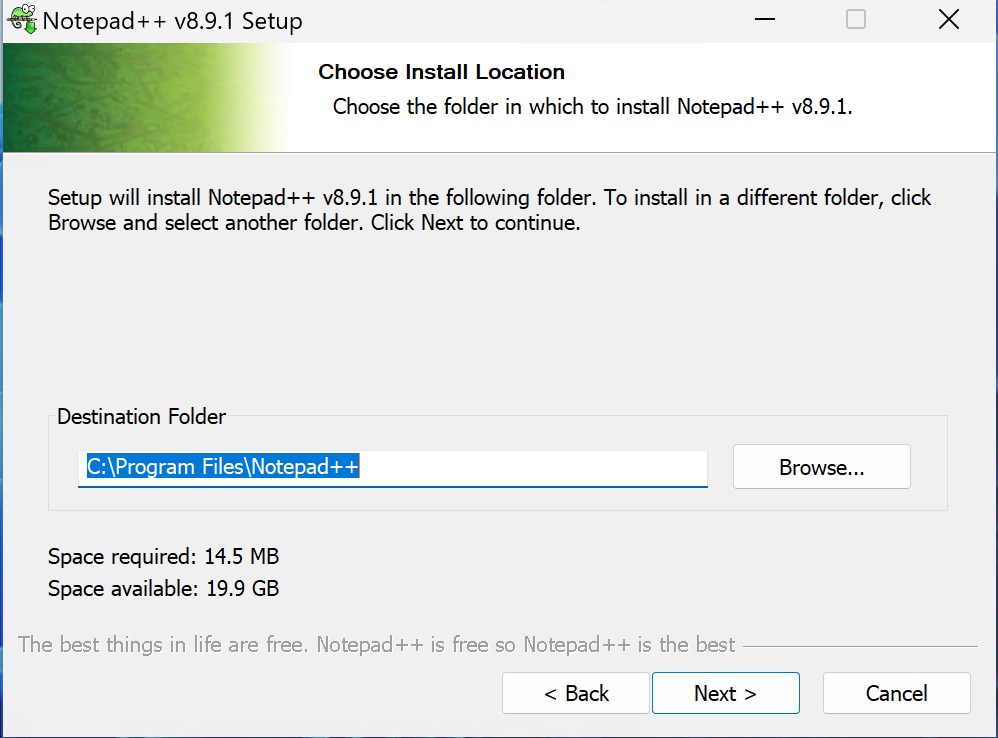Click the Destination Folder group label
This screenshot has width=998, height=738.
141,417
